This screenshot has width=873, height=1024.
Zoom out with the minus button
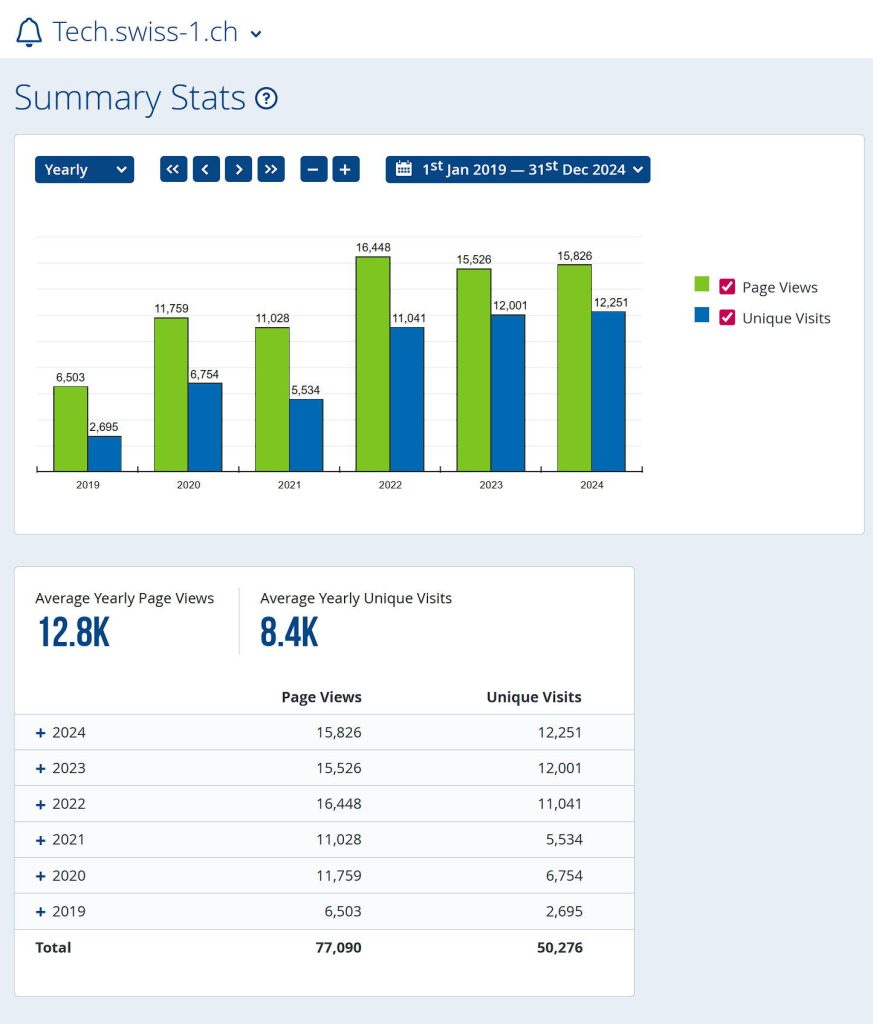coord(314,169)
